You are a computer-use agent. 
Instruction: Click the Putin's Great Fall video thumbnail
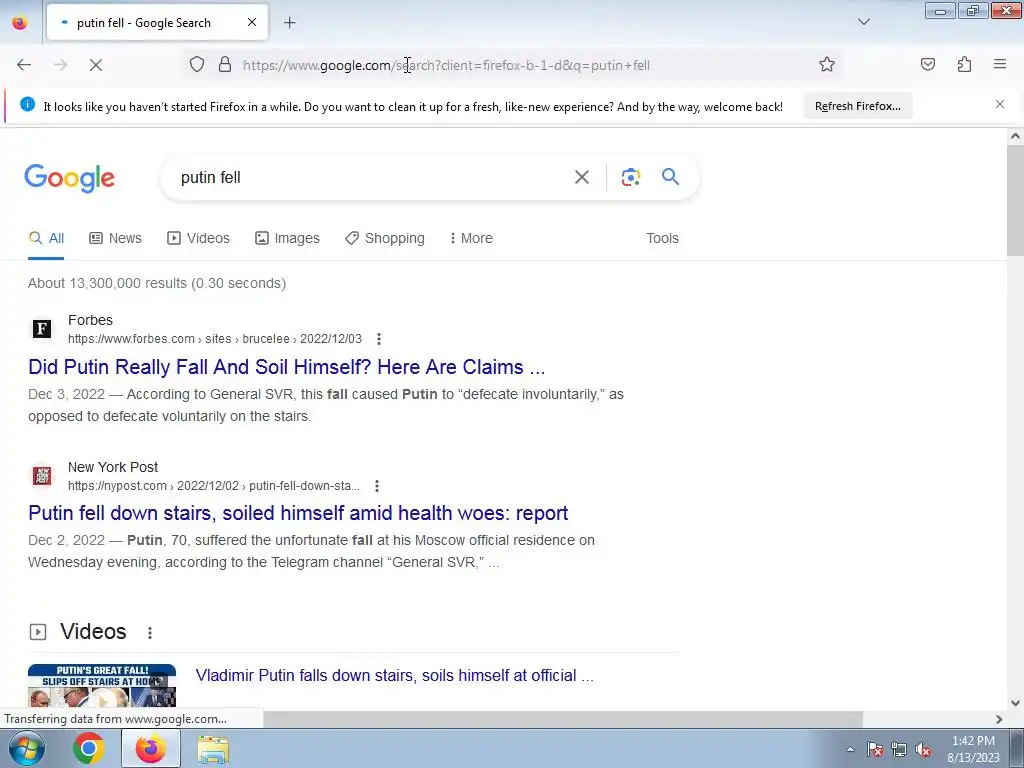[x=102, y=686]
